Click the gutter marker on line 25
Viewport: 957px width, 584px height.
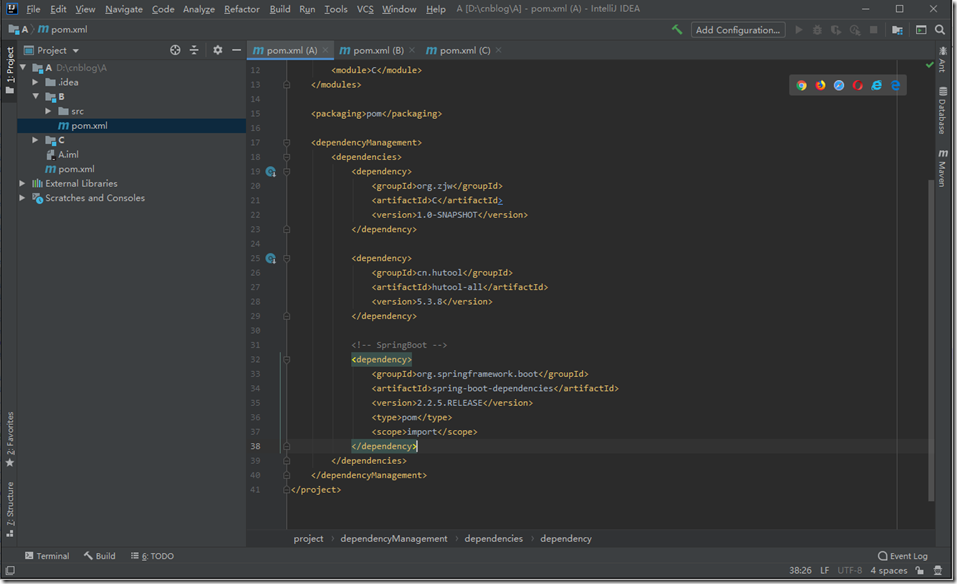tap(271, 259)
